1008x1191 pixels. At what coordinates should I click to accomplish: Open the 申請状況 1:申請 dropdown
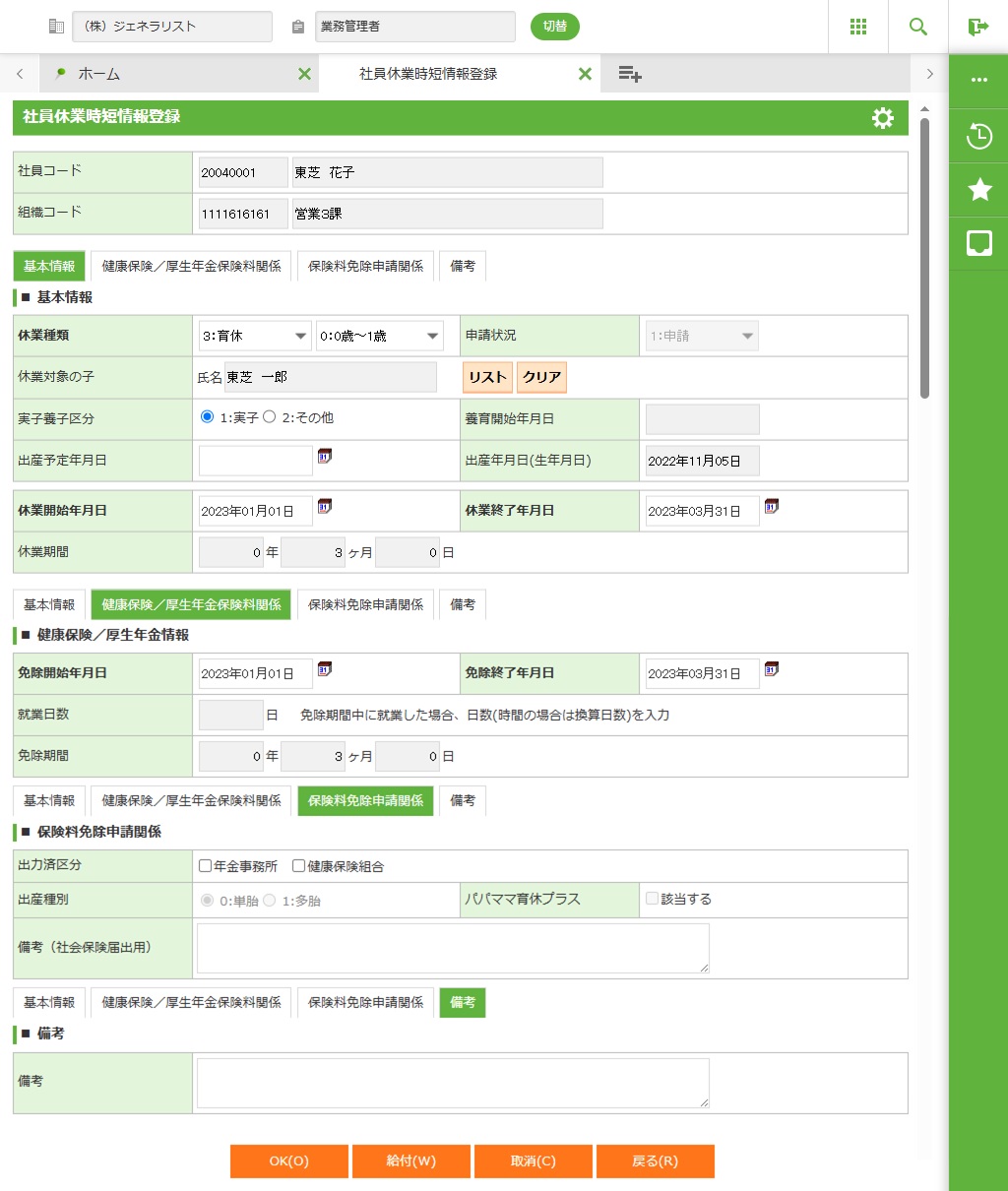(x=702, y=336)
